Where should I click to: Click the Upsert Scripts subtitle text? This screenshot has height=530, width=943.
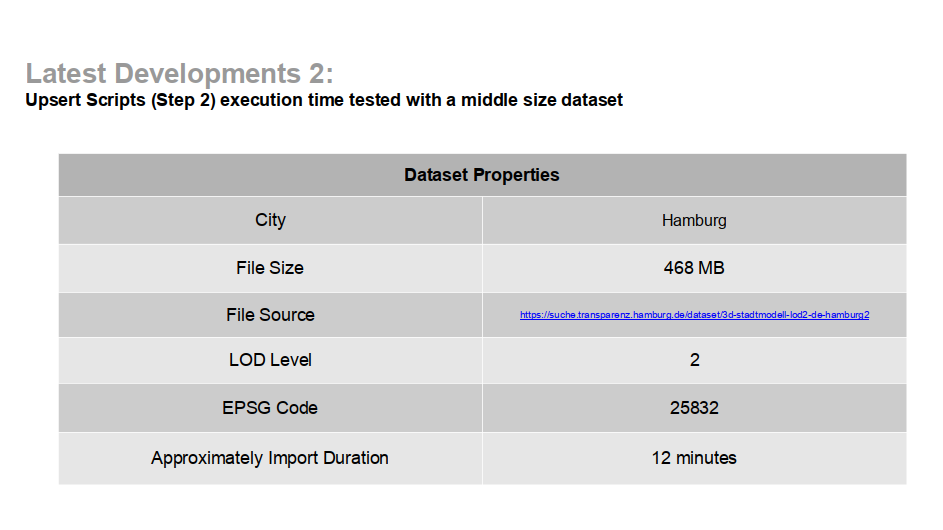point(324,100)
